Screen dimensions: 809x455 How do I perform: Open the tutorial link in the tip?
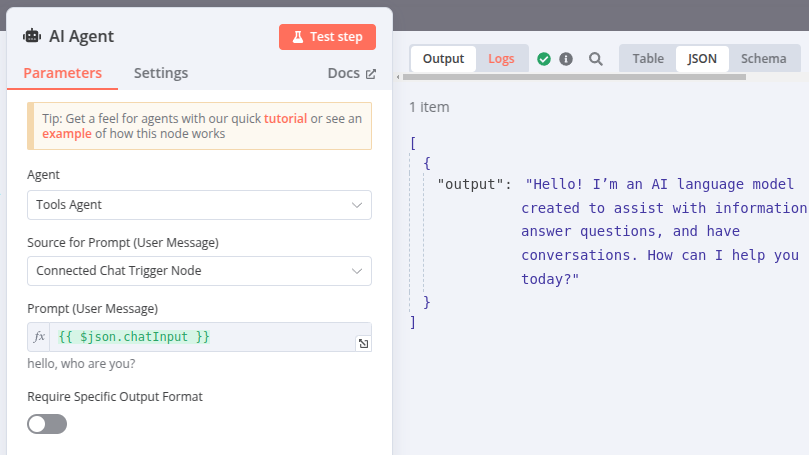(x=285, y=118)
